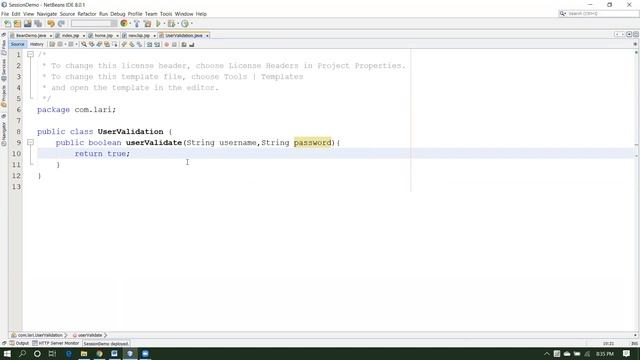Open the browser selection dropdown arrow
This screenshot has width=640, height=360.
click(x=130, y=24)
